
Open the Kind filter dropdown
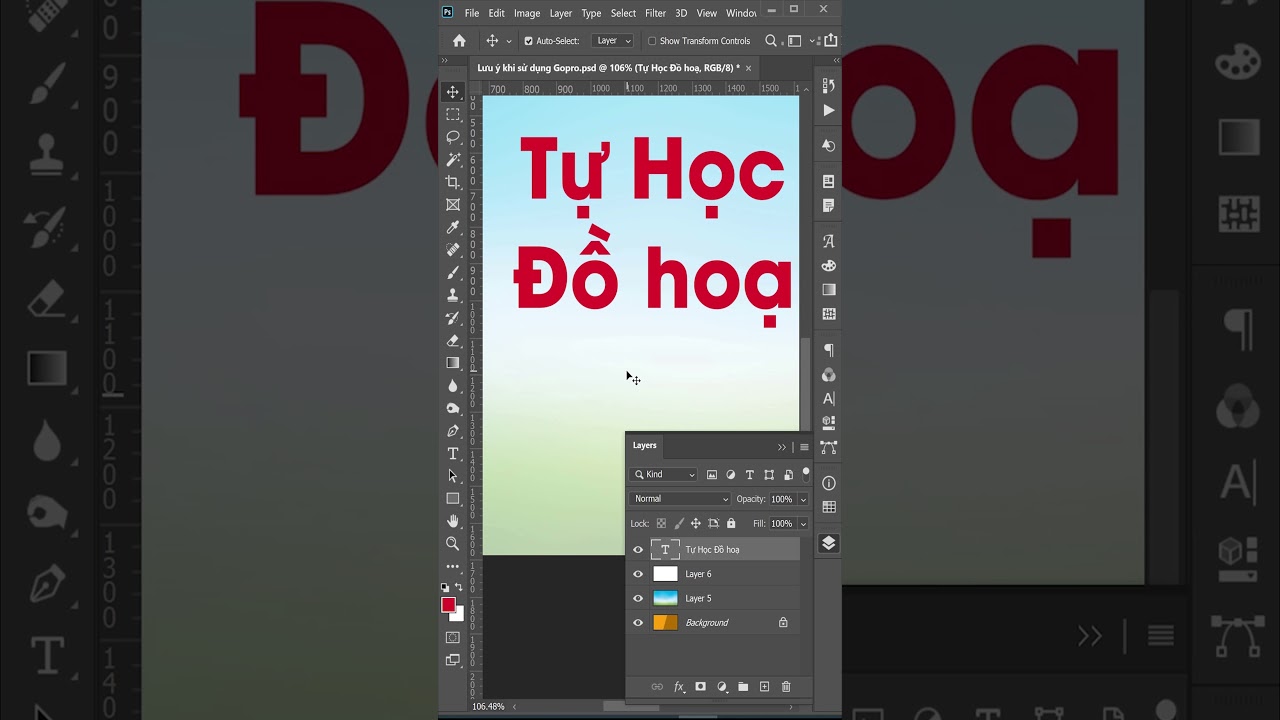coord(664,474)
